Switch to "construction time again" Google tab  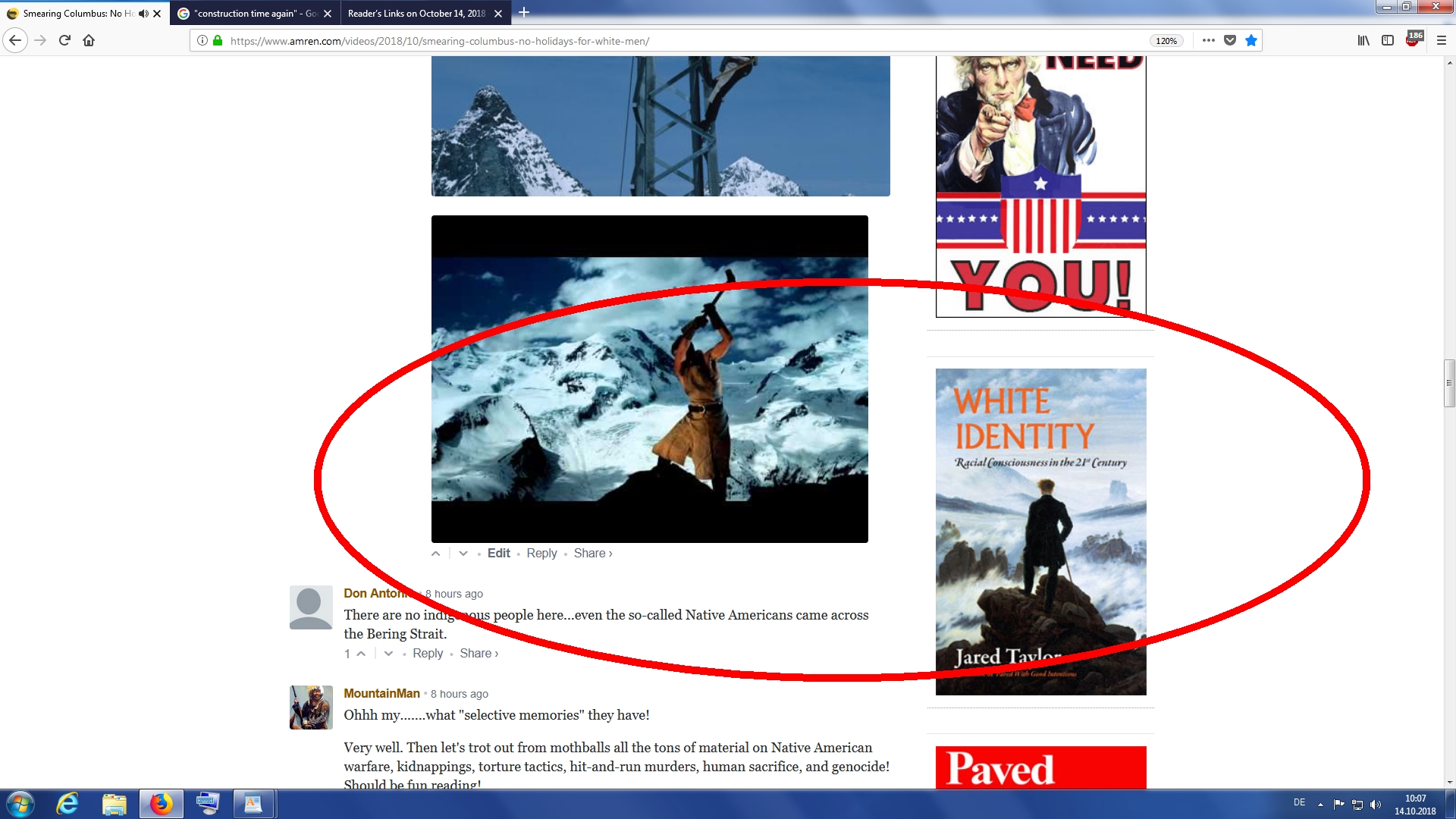click(254, 14)
